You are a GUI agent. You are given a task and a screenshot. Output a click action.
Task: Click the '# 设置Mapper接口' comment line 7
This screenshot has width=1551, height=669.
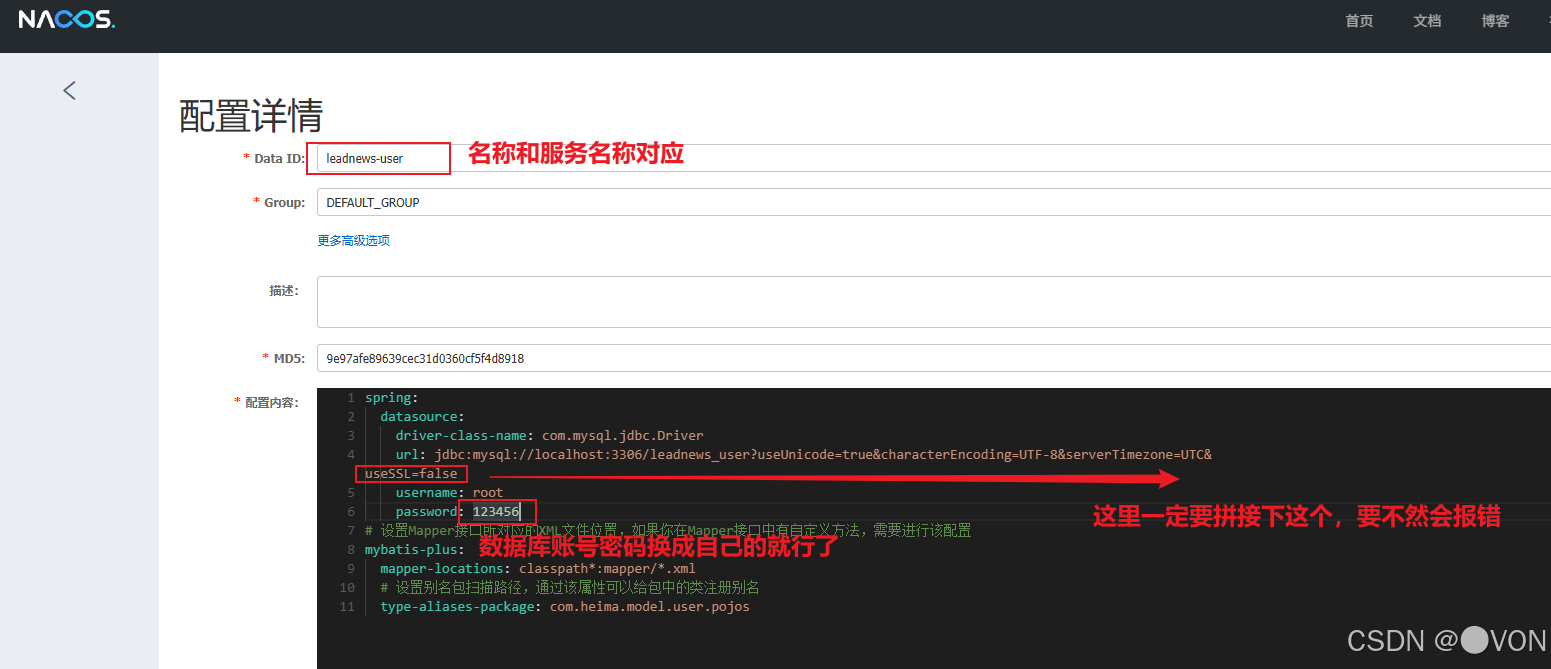(668, 531)
